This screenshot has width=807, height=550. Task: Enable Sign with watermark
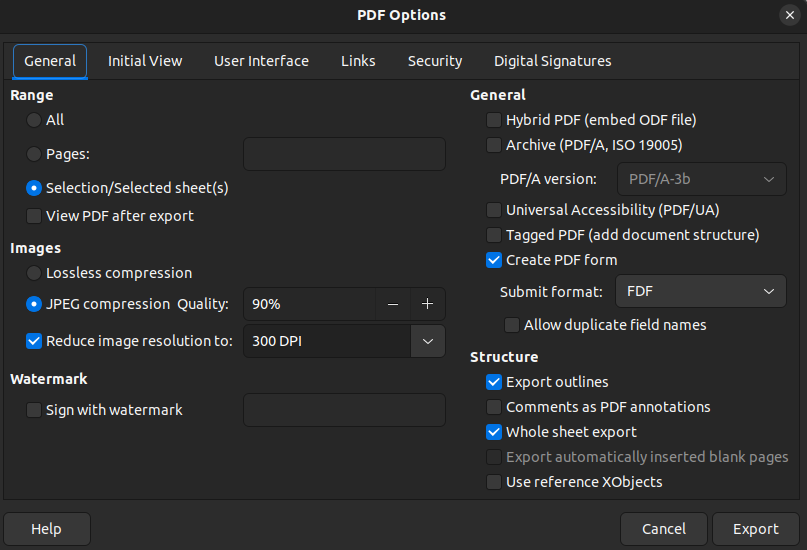(34, 410)
